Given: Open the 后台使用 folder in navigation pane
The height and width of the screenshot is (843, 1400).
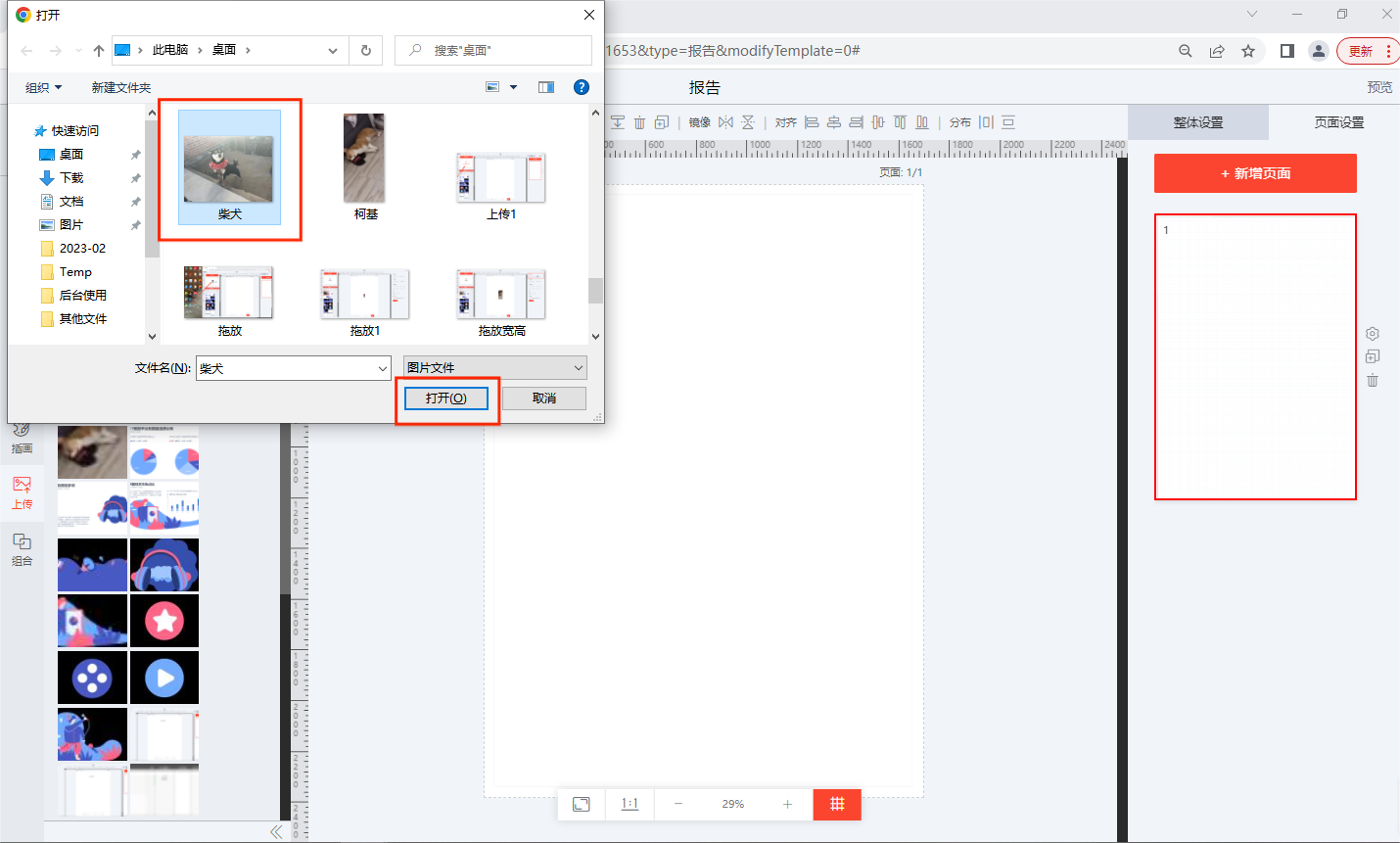Looking at the screenshot, I should coord(82,295).
